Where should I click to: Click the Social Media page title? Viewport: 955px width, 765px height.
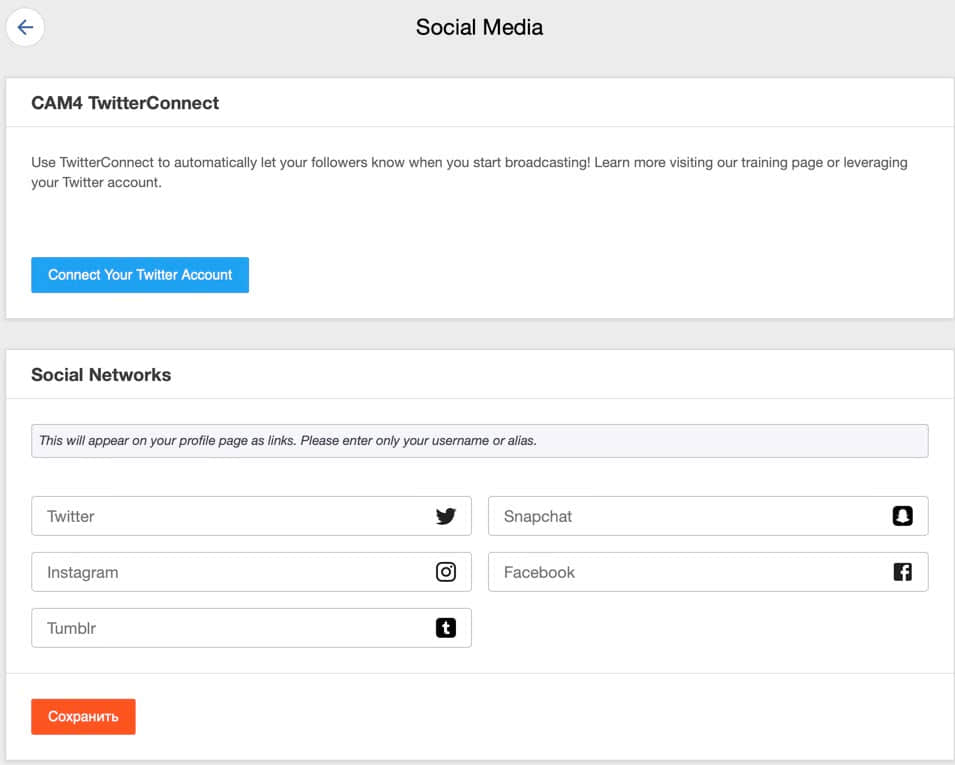pos(479,27)
